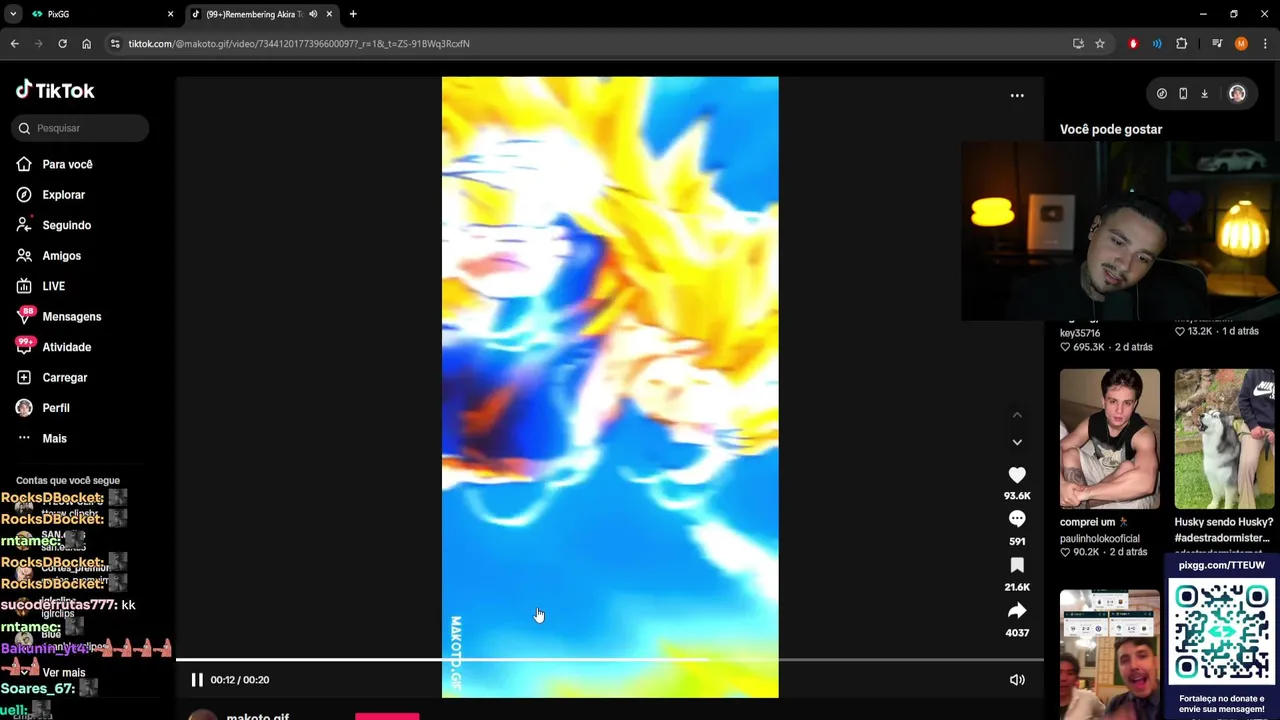Screen dimensions: 1280x720
Task: Open paulinholokooficial video thumbnail
Action: point(1110,439)
